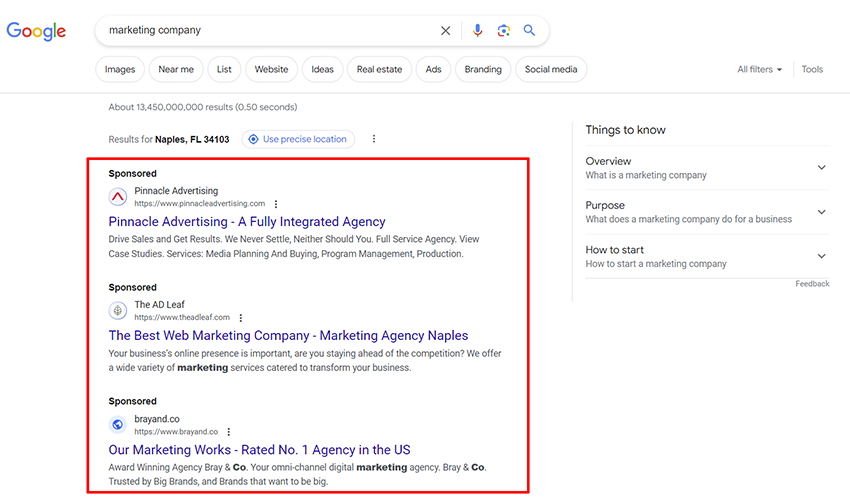The width and height of the screenshot is (850, 502).
Task: Open the three-dot menu beside Pinnacle Advertising URL
Action: [276, 204]
